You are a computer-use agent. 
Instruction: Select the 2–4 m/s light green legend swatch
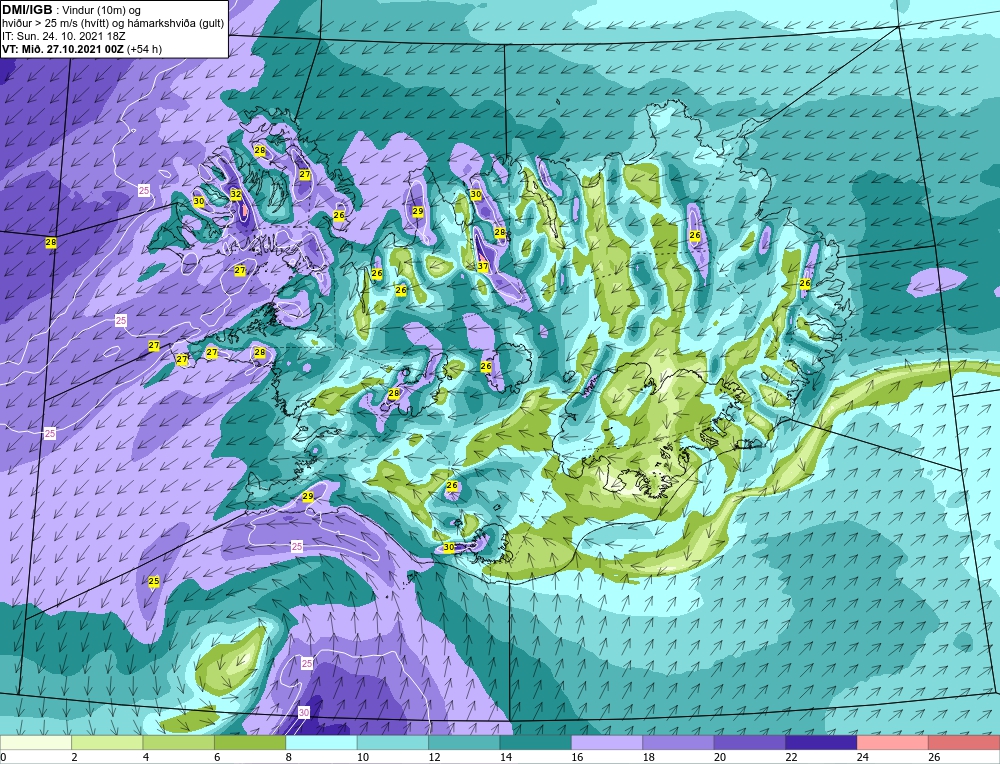[107, 742]
